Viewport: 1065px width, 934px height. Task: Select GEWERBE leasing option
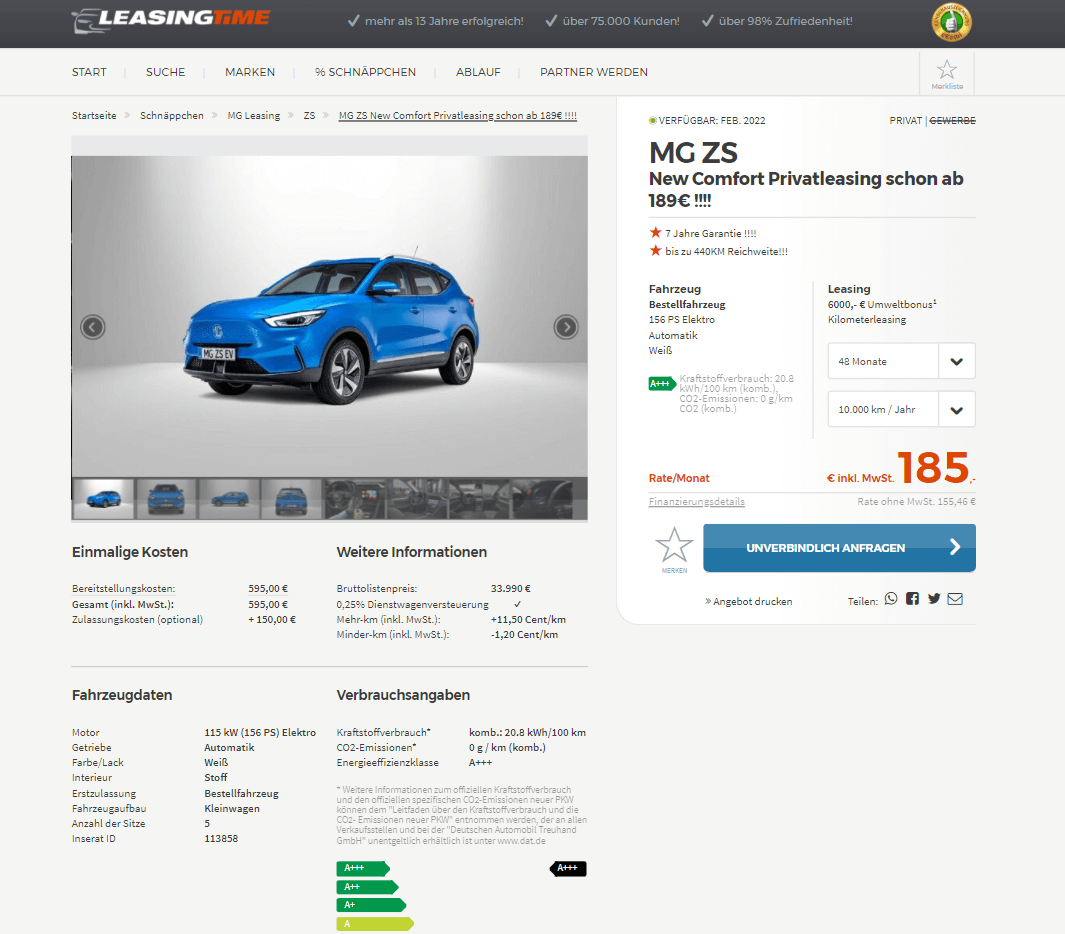[952, 120]
